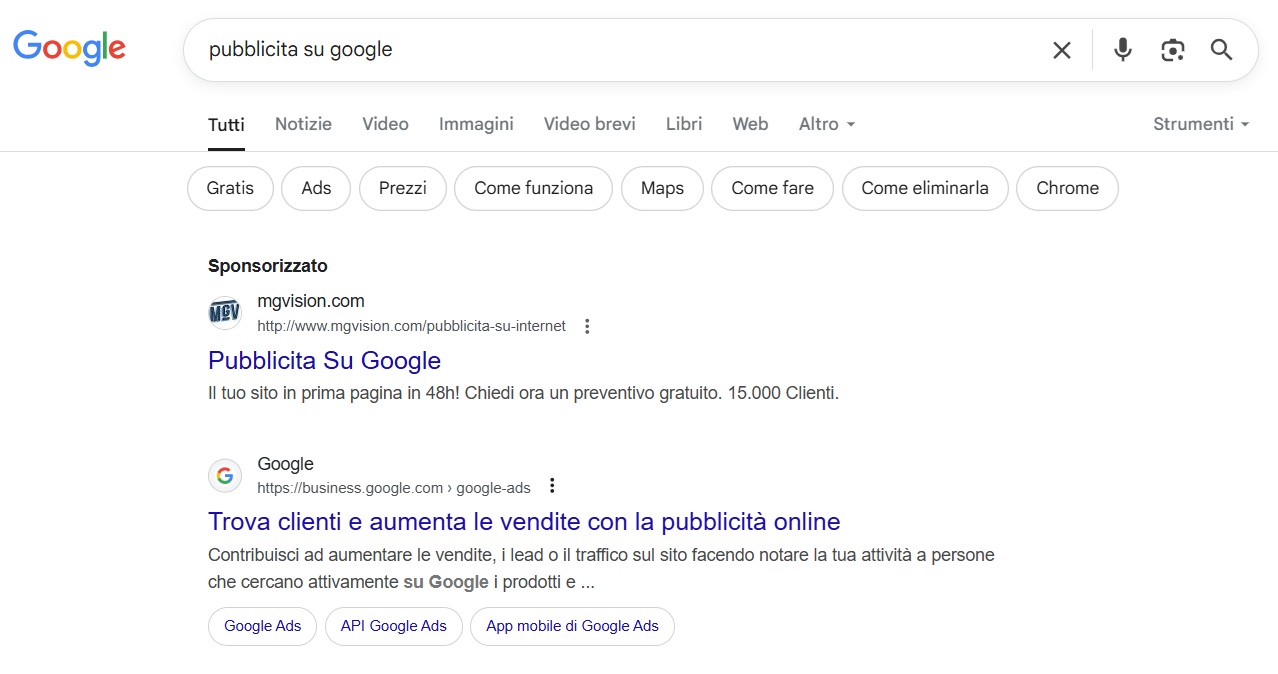
Task: Switch to the Libri tab
Action: pos(684,124)
